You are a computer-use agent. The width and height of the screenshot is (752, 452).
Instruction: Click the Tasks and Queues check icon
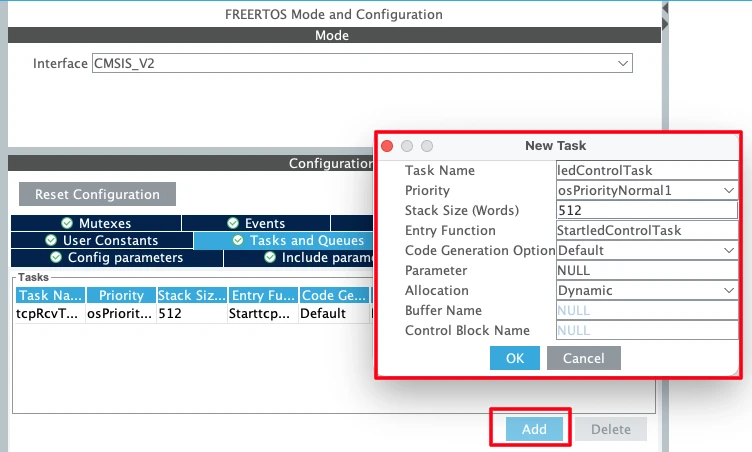coord(238,240)
